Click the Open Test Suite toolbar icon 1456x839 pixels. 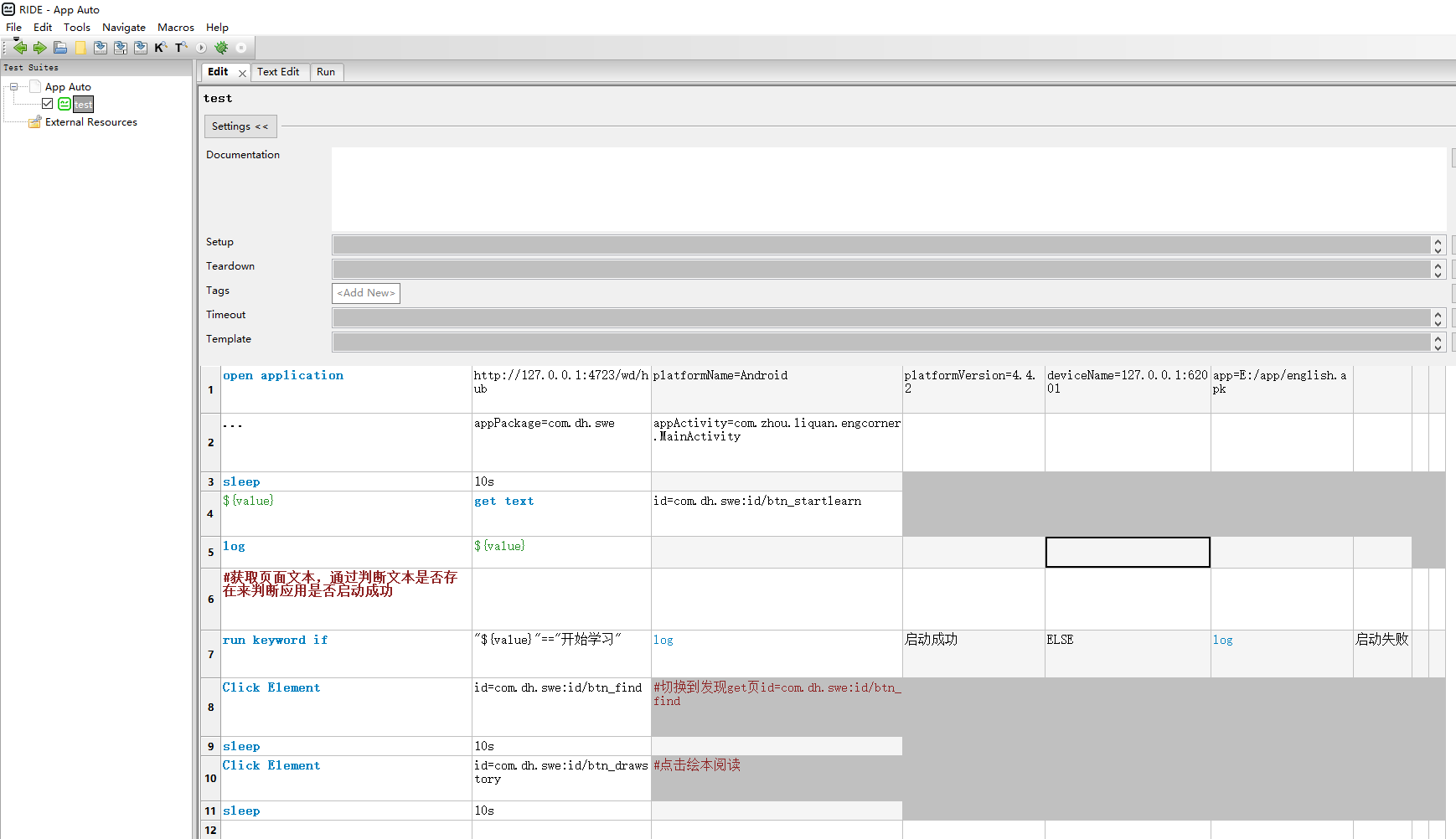pos(60,48)
